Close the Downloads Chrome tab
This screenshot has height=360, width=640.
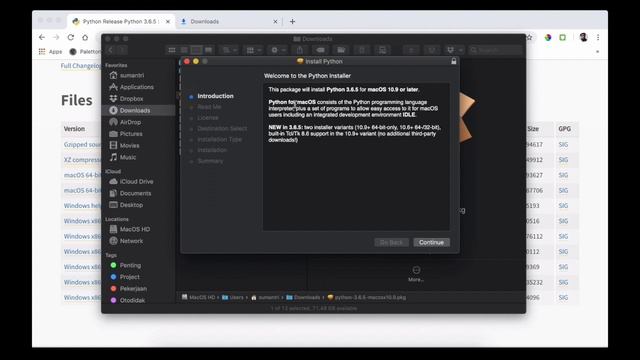pyautogui.click(x=275, y=22)
